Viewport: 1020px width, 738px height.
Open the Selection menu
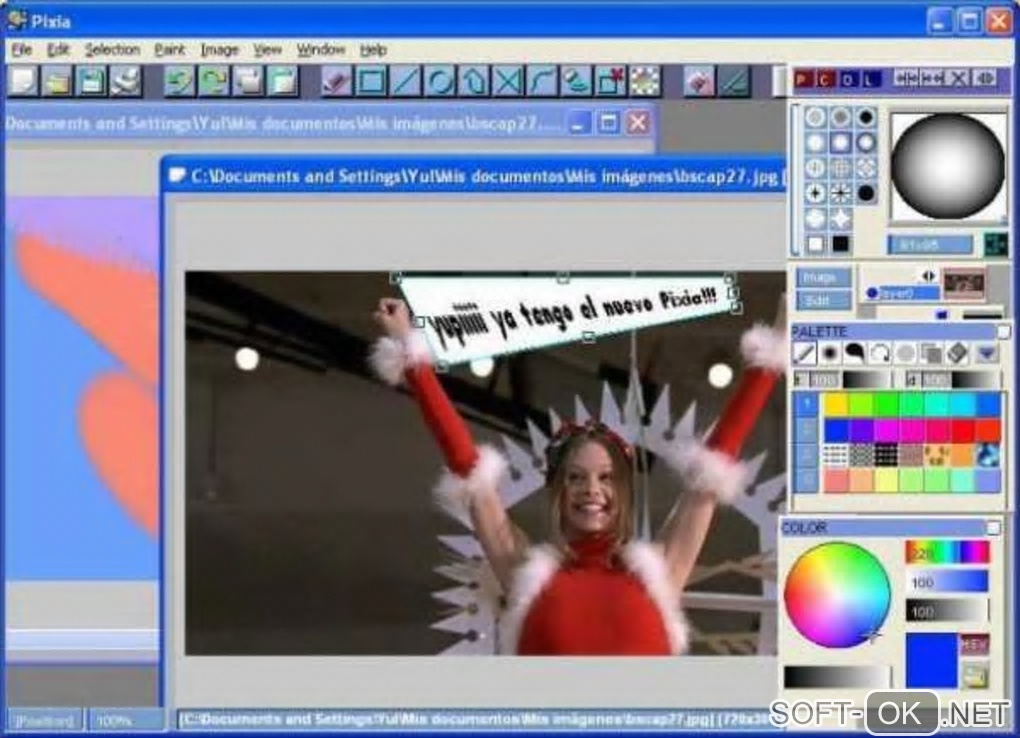pos(112,49)
